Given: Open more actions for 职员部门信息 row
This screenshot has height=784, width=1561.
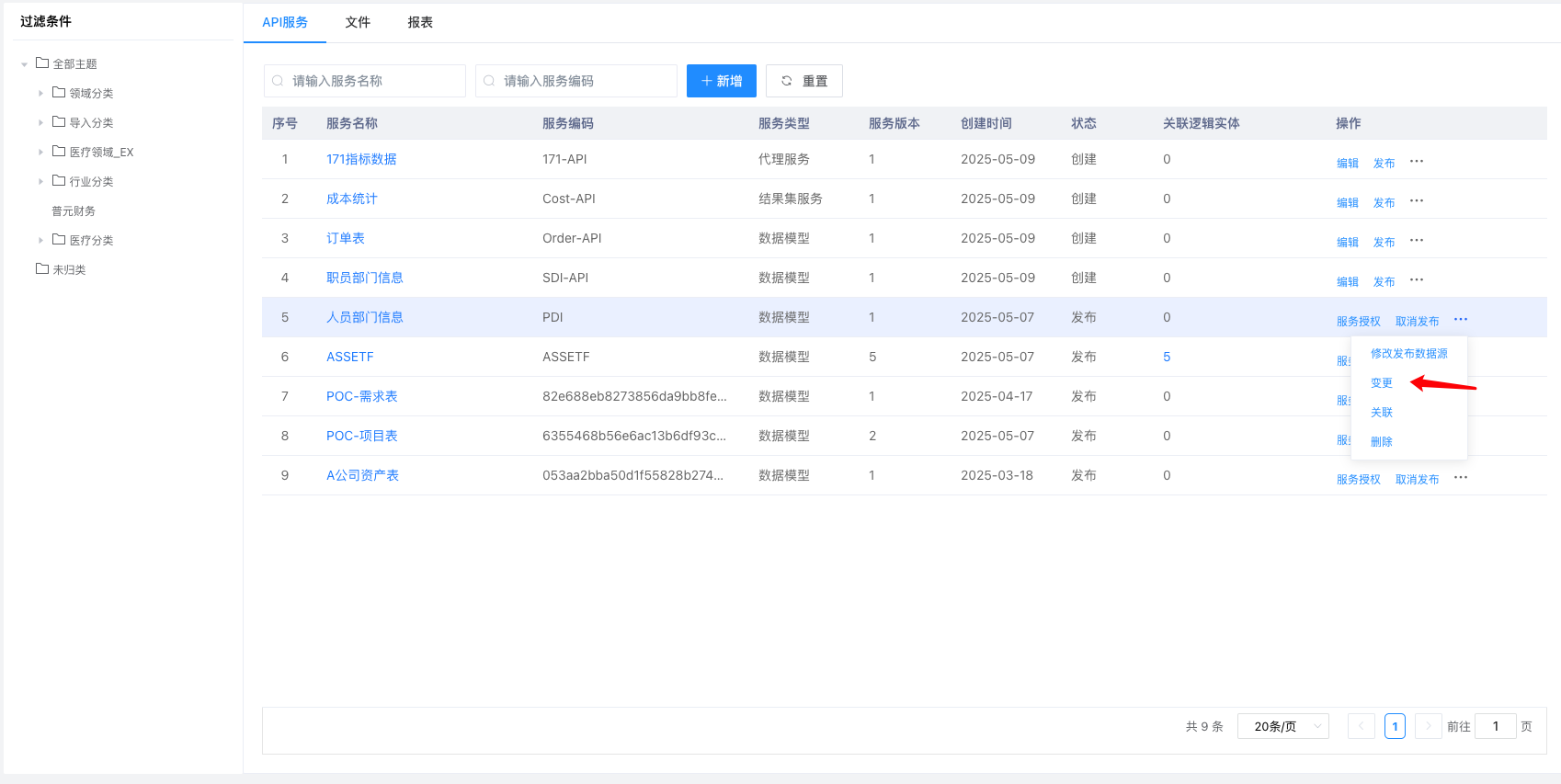Looking at the screenshot, I should click(1416, 280).
